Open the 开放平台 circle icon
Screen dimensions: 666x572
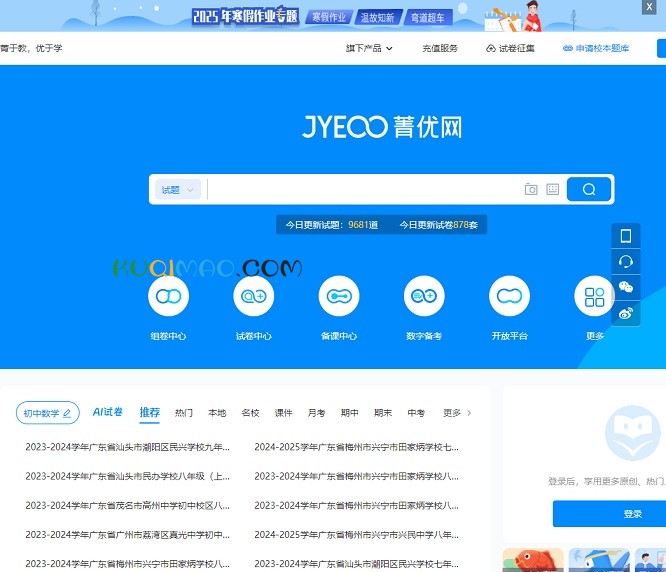[509, 296]
